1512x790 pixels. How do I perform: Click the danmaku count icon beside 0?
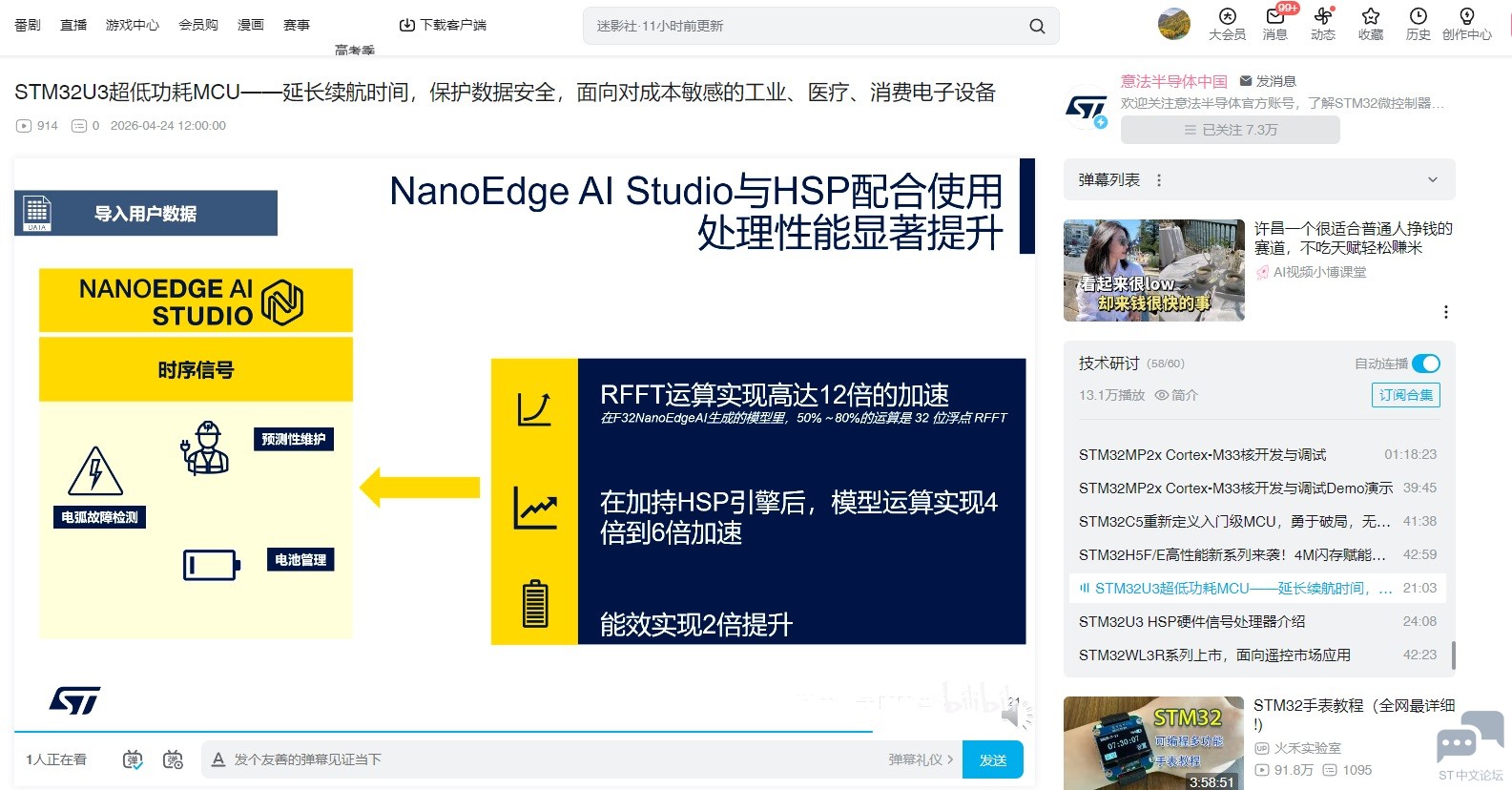tap(79, 126)
